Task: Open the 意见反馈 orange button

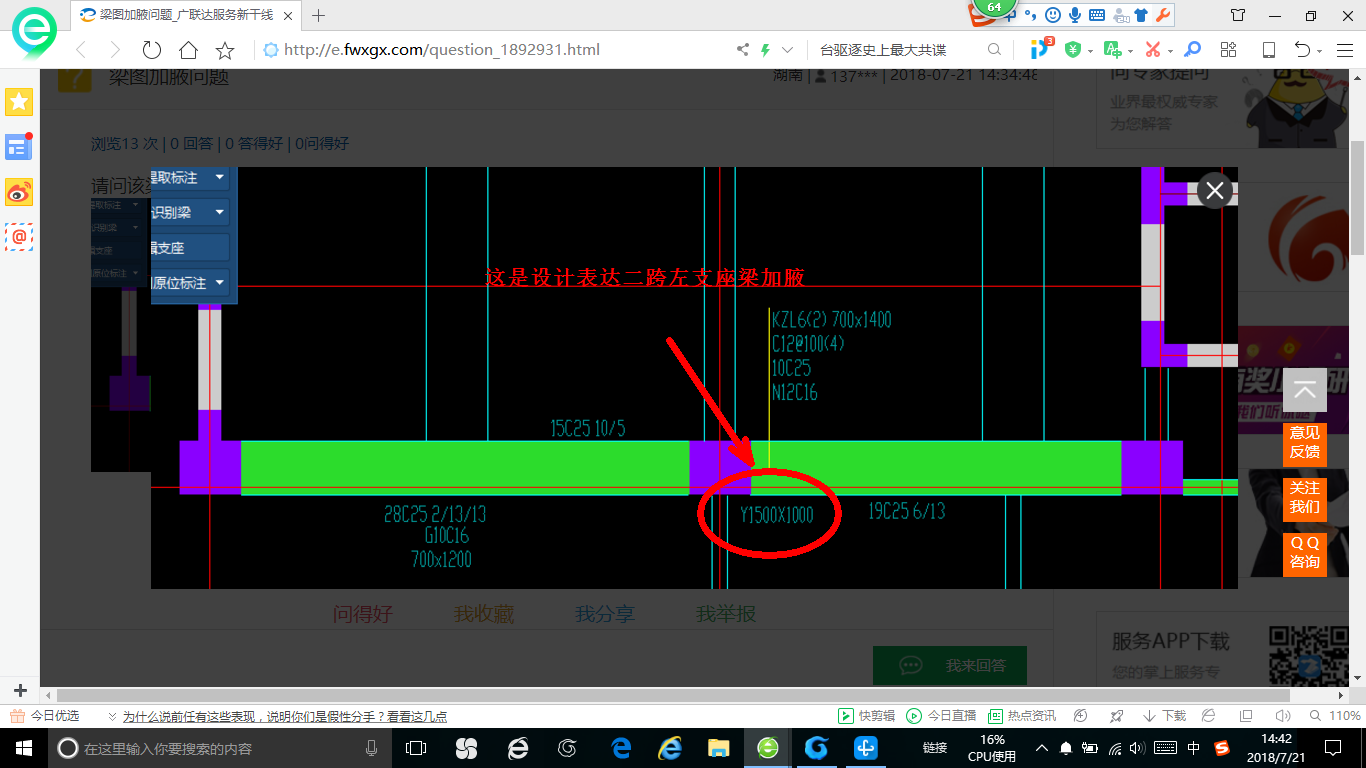Action: click(1305, 445)
